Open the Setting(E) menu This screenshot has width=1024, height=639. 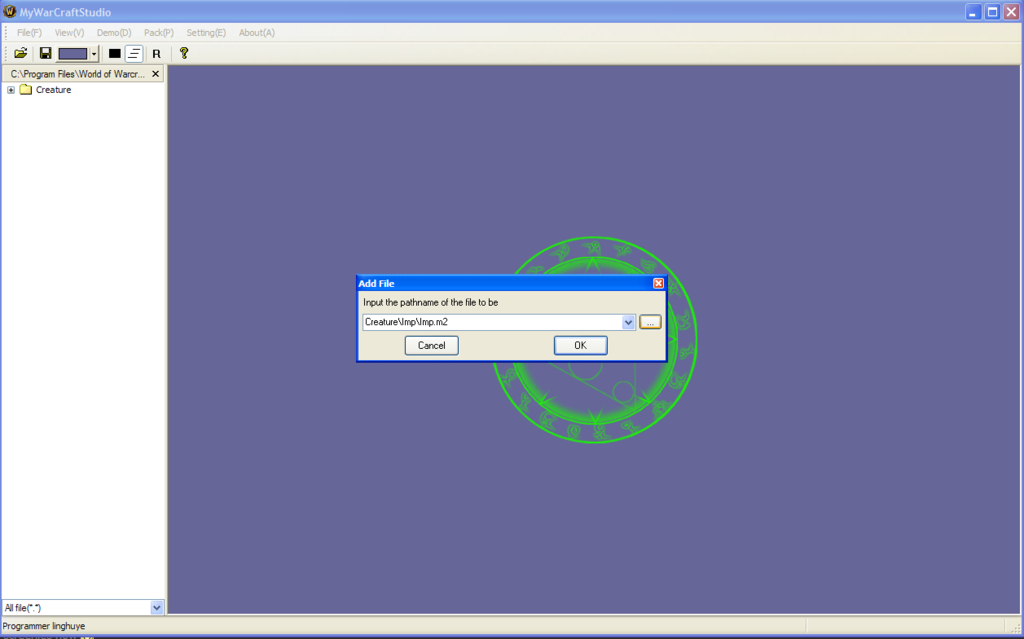coord(206,33)
